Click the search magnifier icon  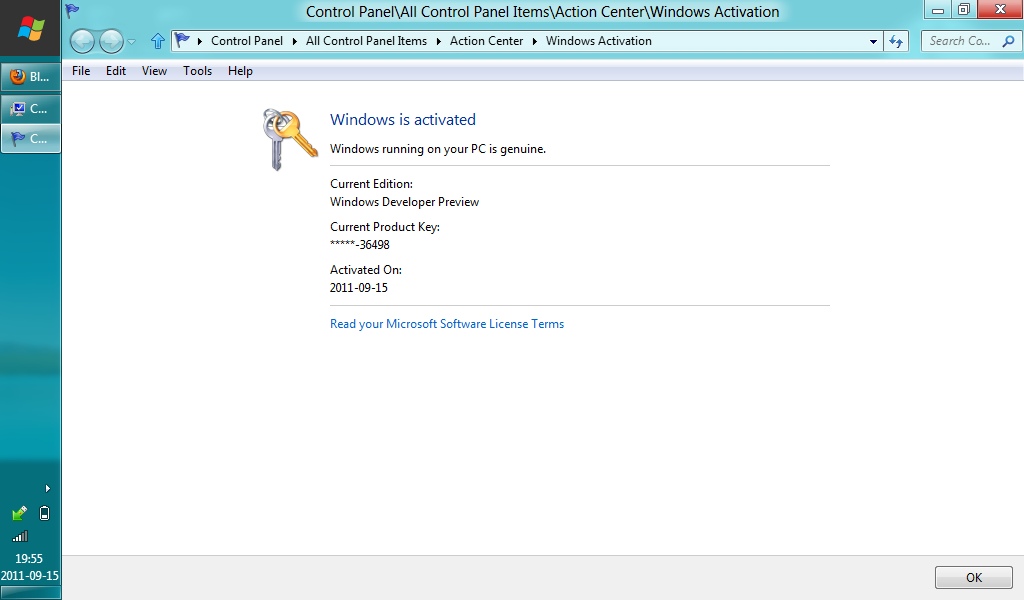point(1008,41)
